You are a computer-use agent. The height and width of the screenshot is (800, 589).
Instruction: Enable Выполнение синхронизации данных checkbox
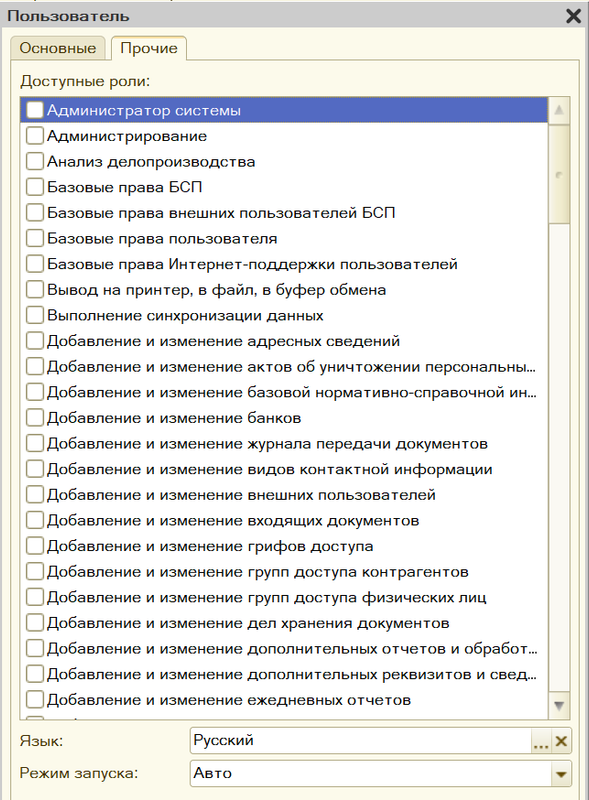[35, 315]
